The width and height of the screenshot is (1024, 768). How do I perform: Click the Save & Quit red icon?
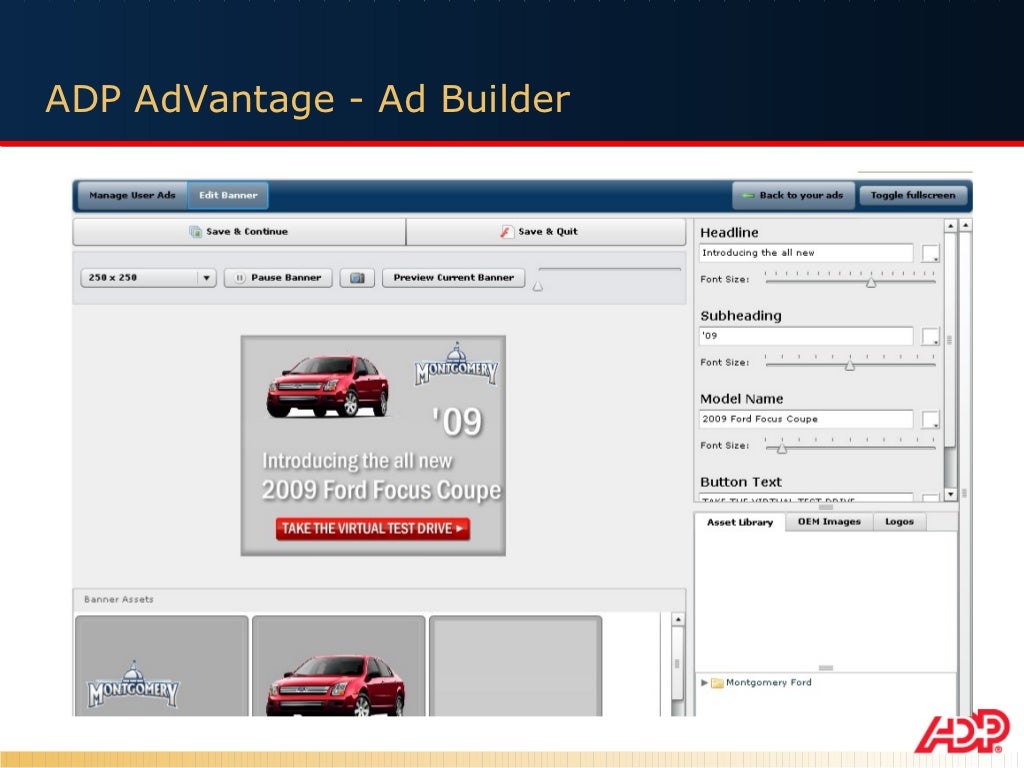[x=507, y=232]
